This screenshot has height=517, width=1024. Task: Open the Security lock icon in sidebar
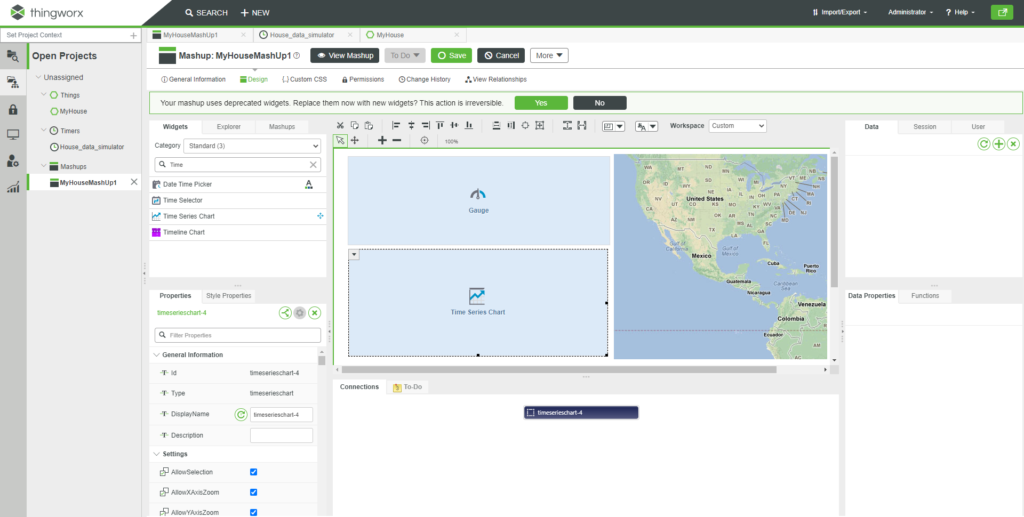click(x=12, y=109)
